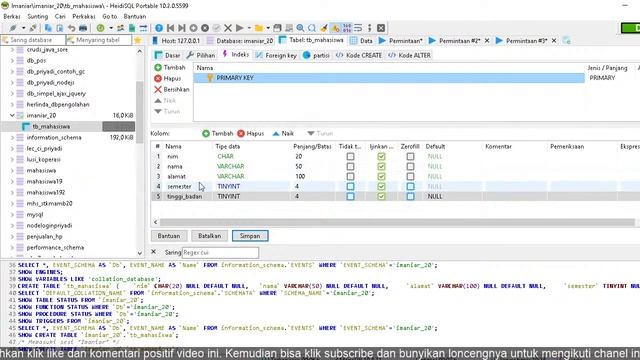
Task: Open the user manager icon
Action: tap(120, 28)
